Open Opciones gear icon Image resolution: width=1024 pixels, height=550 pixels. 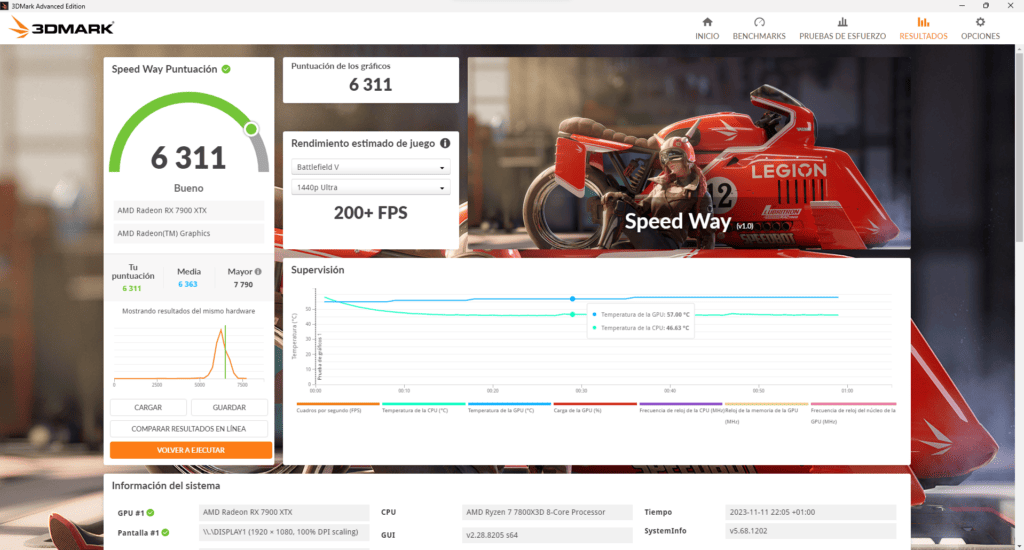(x=980, y=22)
